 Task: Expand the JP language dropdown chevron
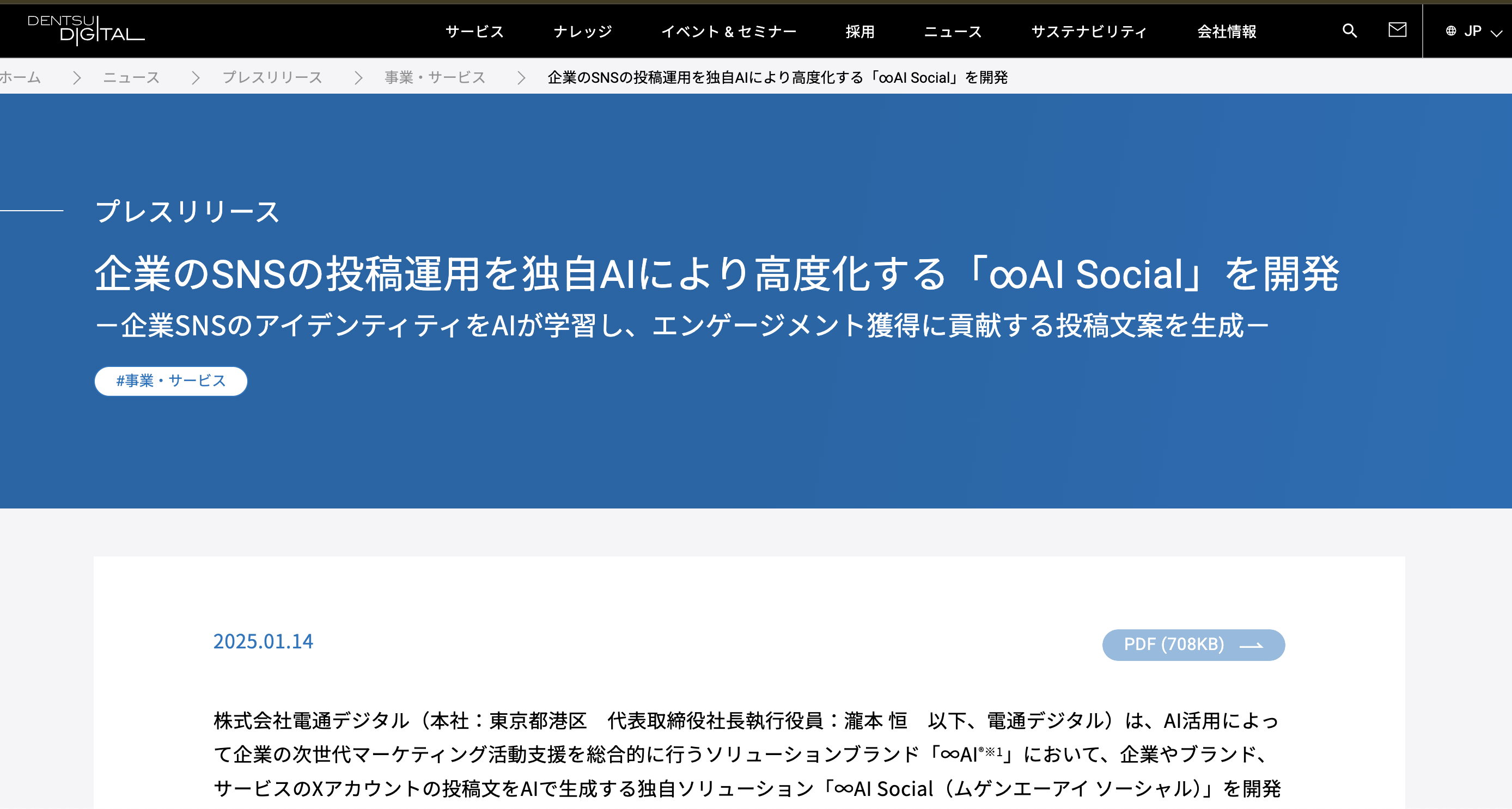point(1496,33)
